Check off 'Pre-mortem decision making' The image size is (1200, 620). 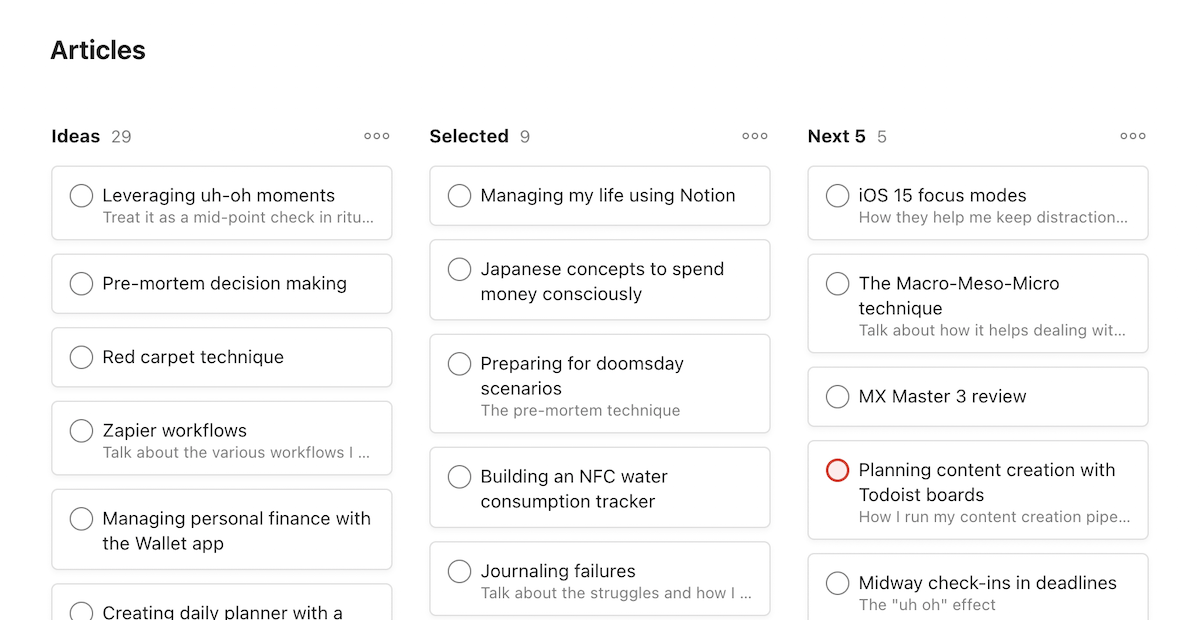[81, 284]
